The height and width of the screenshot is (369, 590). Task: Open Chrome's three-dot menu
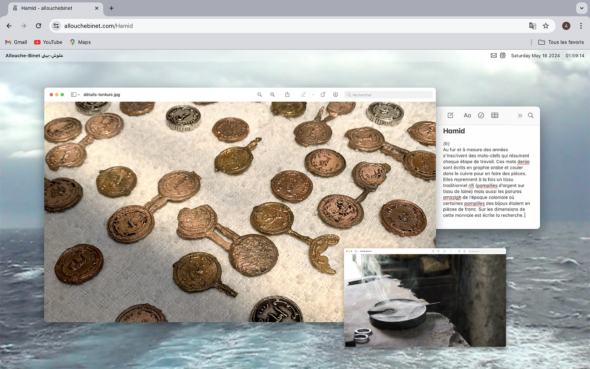coord(581,26)
